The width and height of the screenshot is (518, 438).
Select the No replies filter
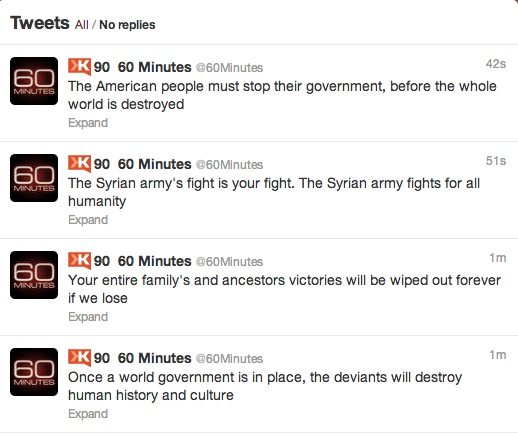(x=127, y=25)
